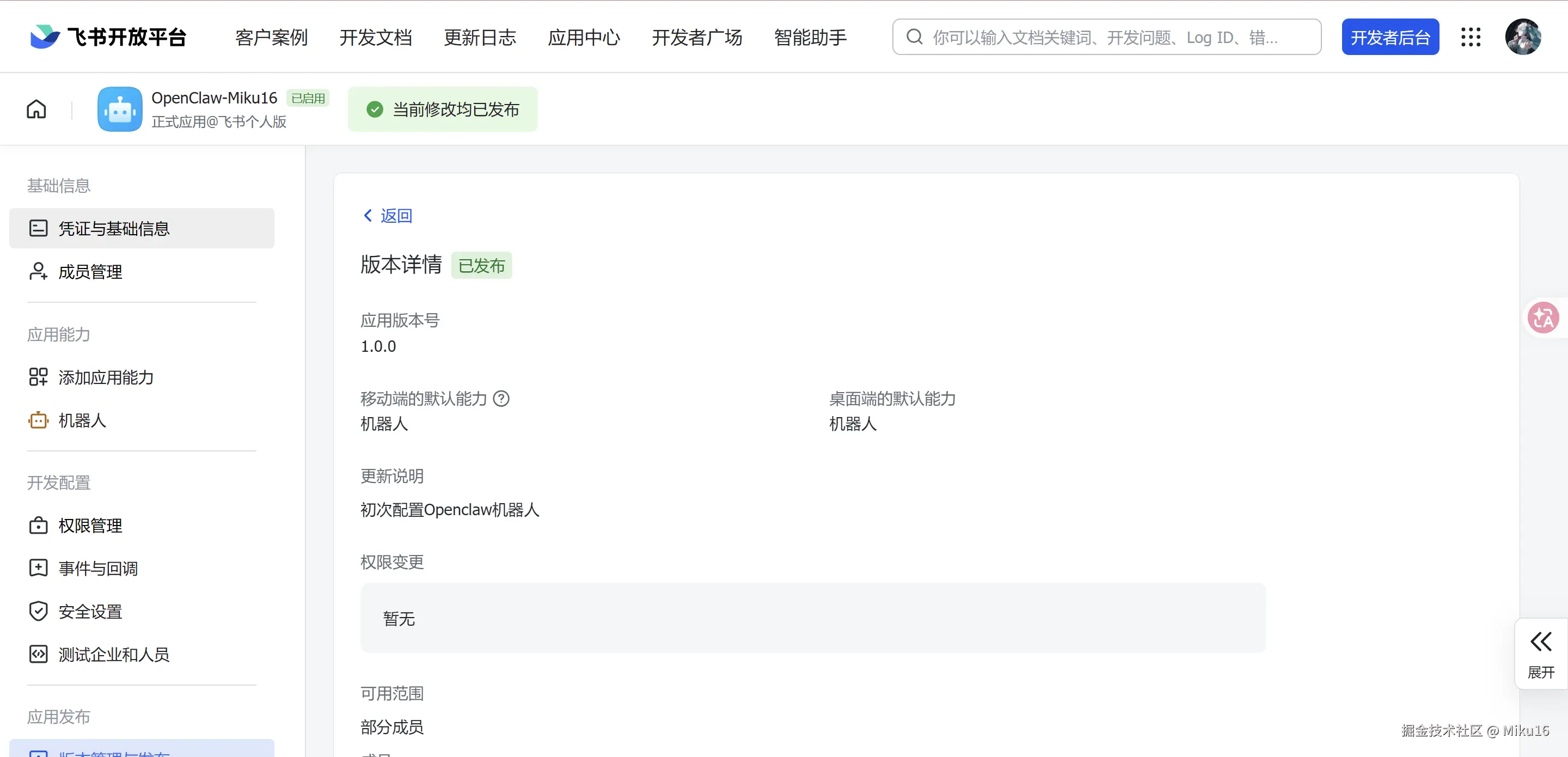Open the app grid launcher icon
This screenshot has height=757, width=1568.
coord(1471,37)
